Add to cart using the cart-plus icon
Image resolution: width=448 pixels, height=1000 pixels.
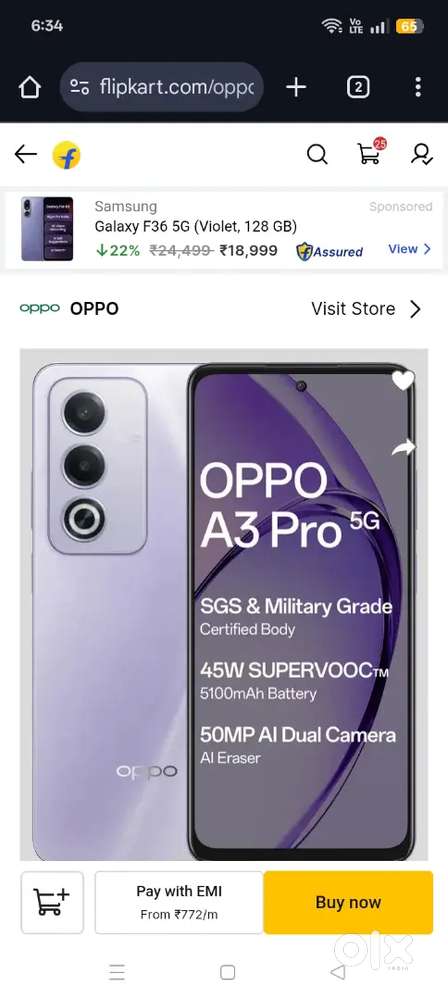[x=52, y=902]
